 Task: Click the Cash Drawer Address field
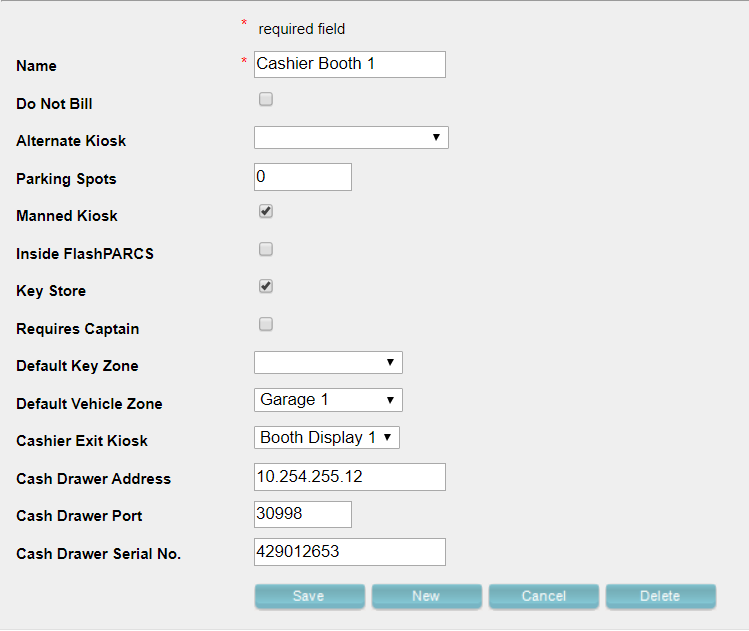[x=349, y=477]
